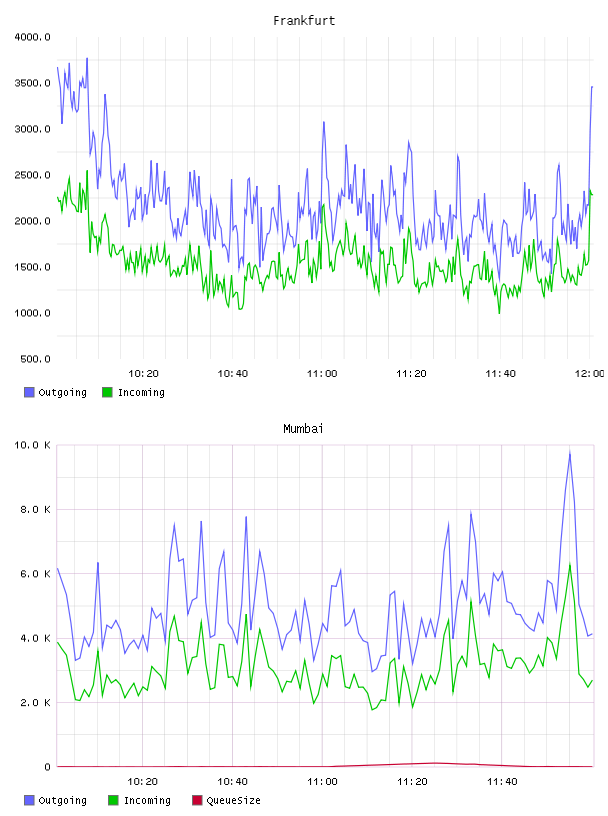Viewport: 608px width, 816px height.
Task: Click the 11:20 time label under Mumbai chart
Action: pos(412,782)
